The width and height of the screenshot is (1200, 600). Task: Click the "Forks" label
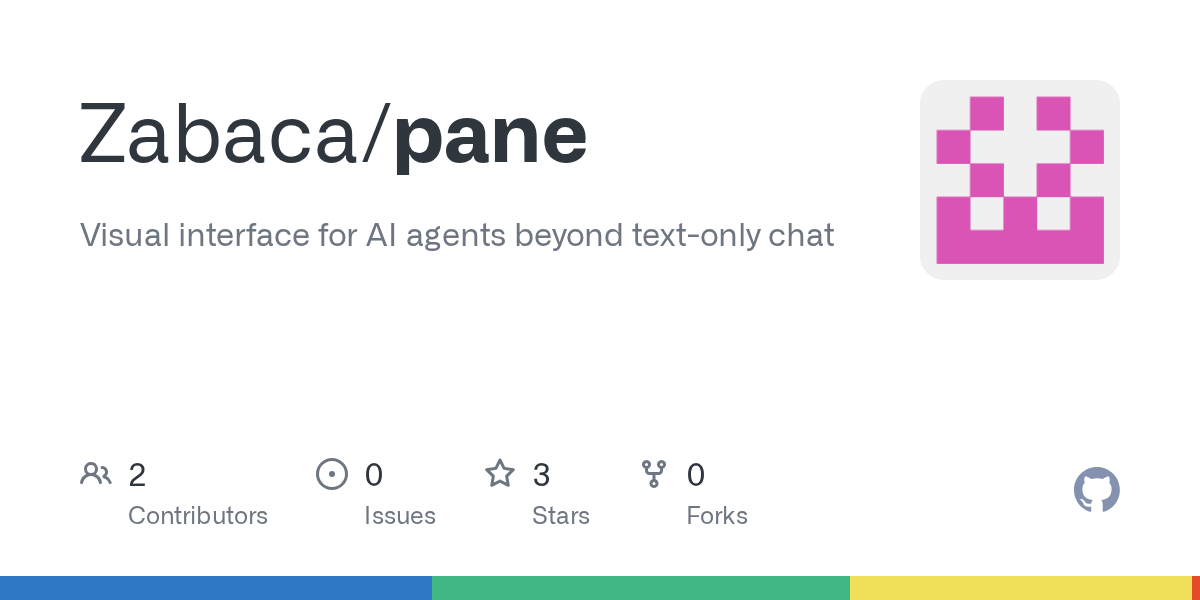pyautogui.click(x=717, y=516)
